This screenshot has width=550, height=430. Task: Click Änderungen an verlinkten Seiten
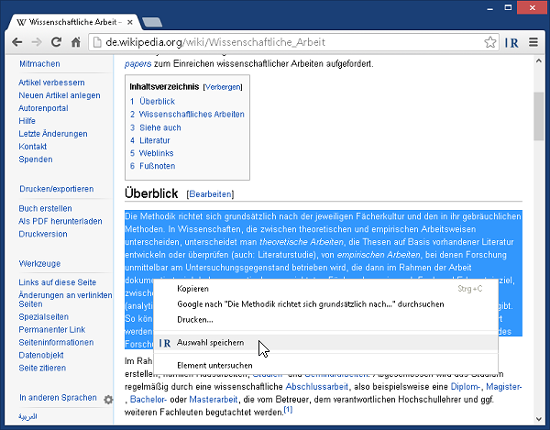(65, 300)
